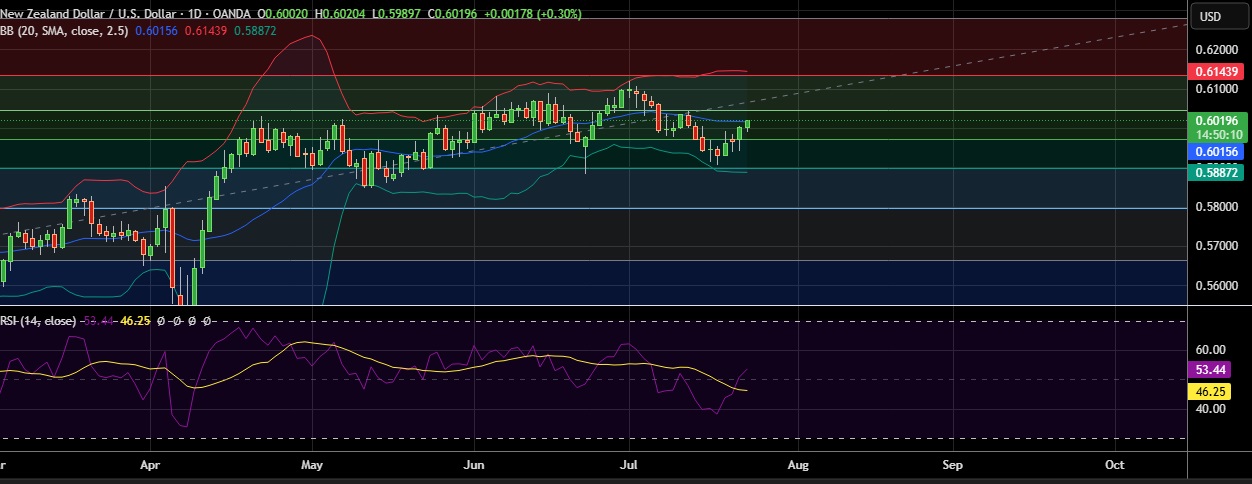The width and height of the screenshot is (1252, 484).
Task: Click the red 0.61439 upper band price label
Action: pyautogui.click(x=1217, y=73)
